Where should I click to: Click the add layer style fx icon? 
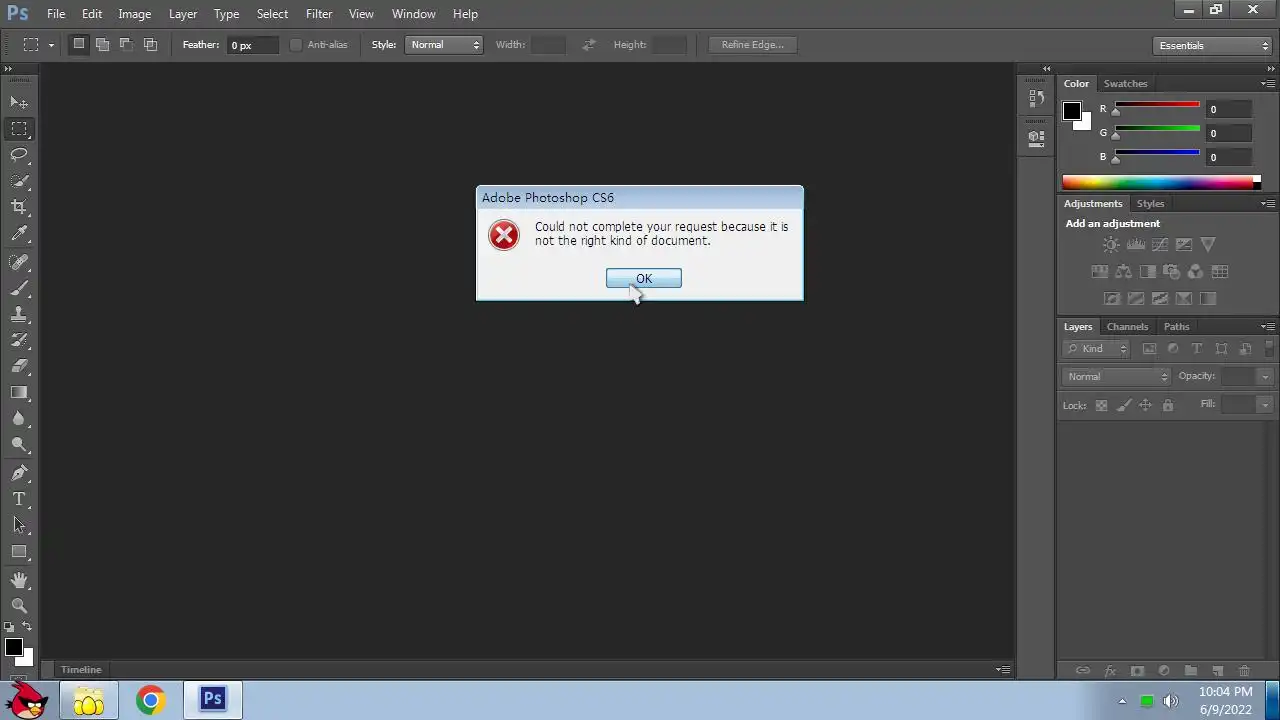coord(1109,671)
